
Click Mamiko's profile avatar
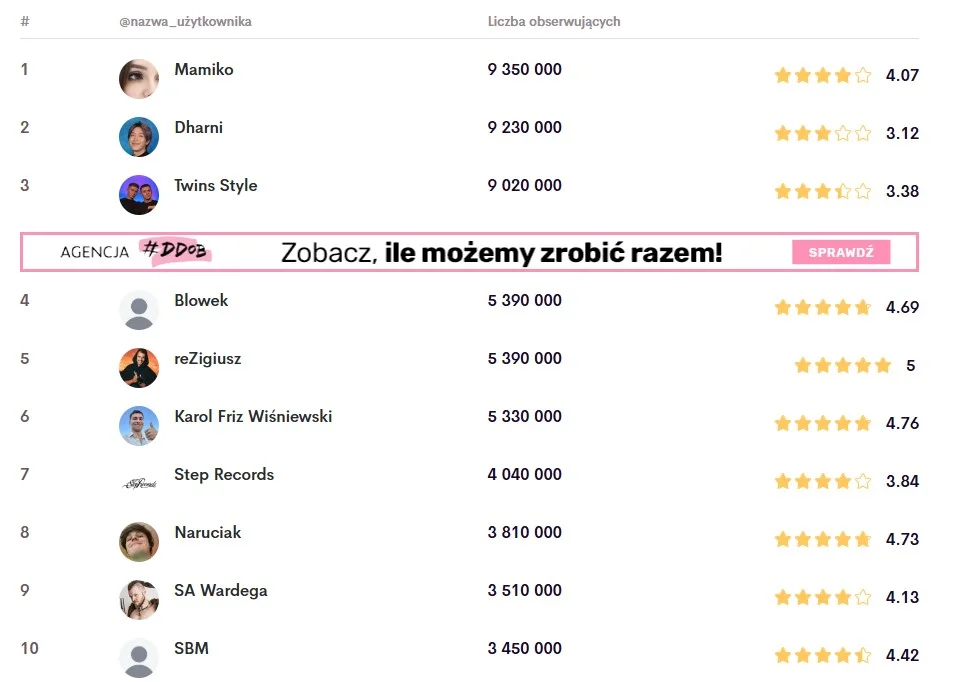point(139,79)
